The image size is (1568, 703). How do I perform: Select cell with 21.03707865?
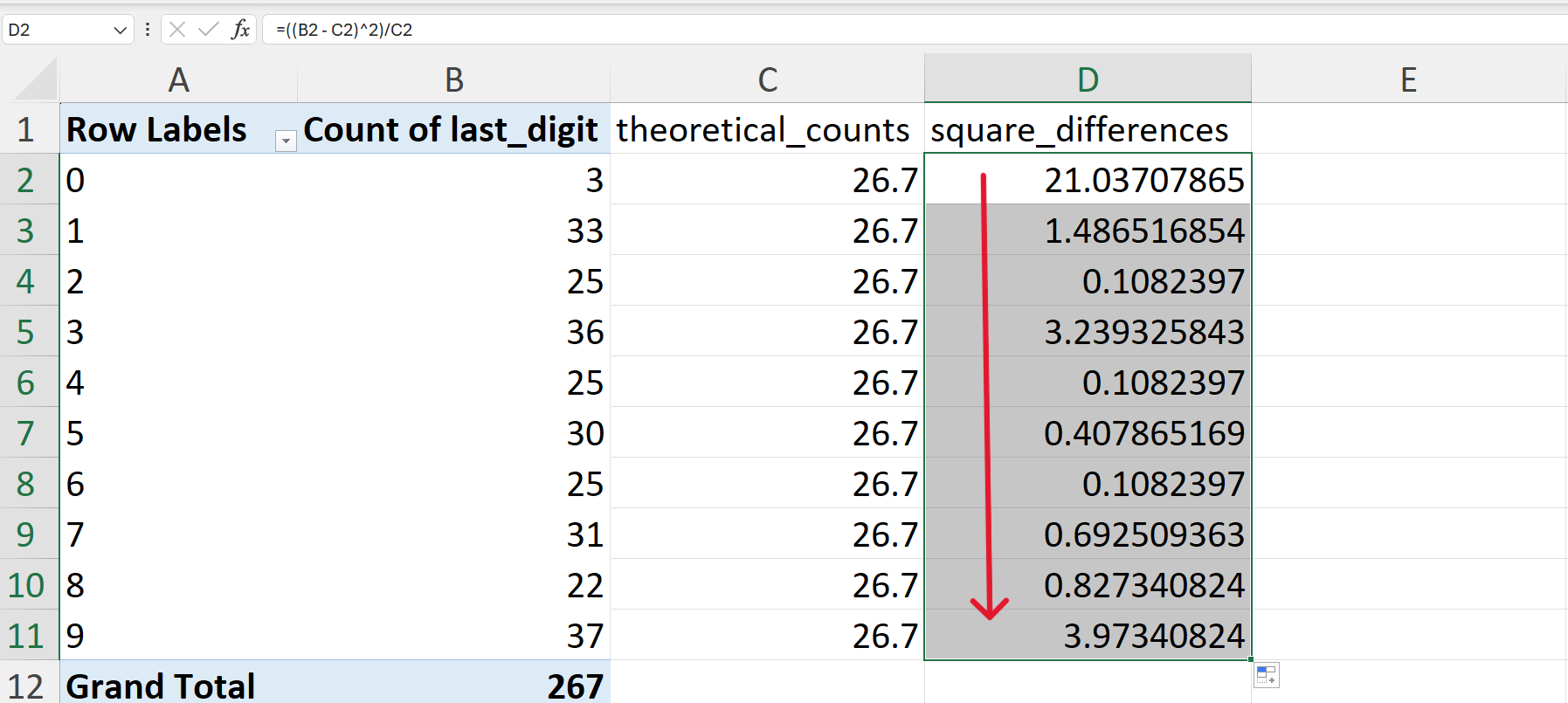point(1088,180)
